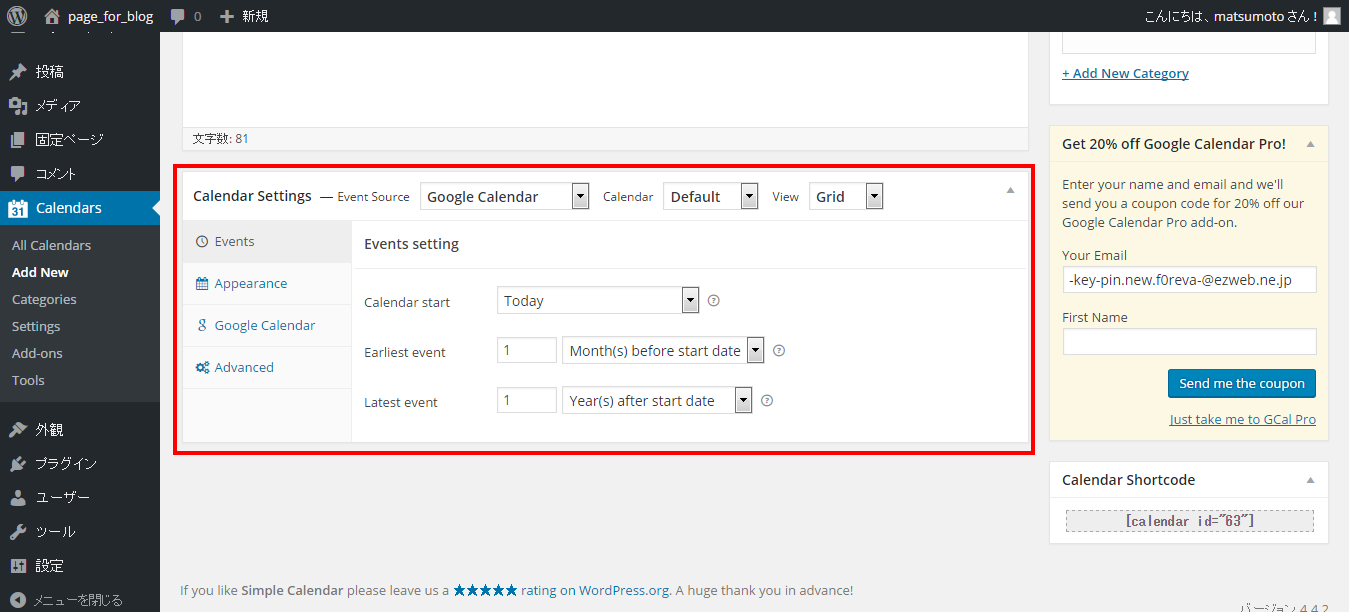Select the All Calendars submenu item
The width and height of the screenshot is (1349, 612).
pyautogui.click(x=51, y=245)
